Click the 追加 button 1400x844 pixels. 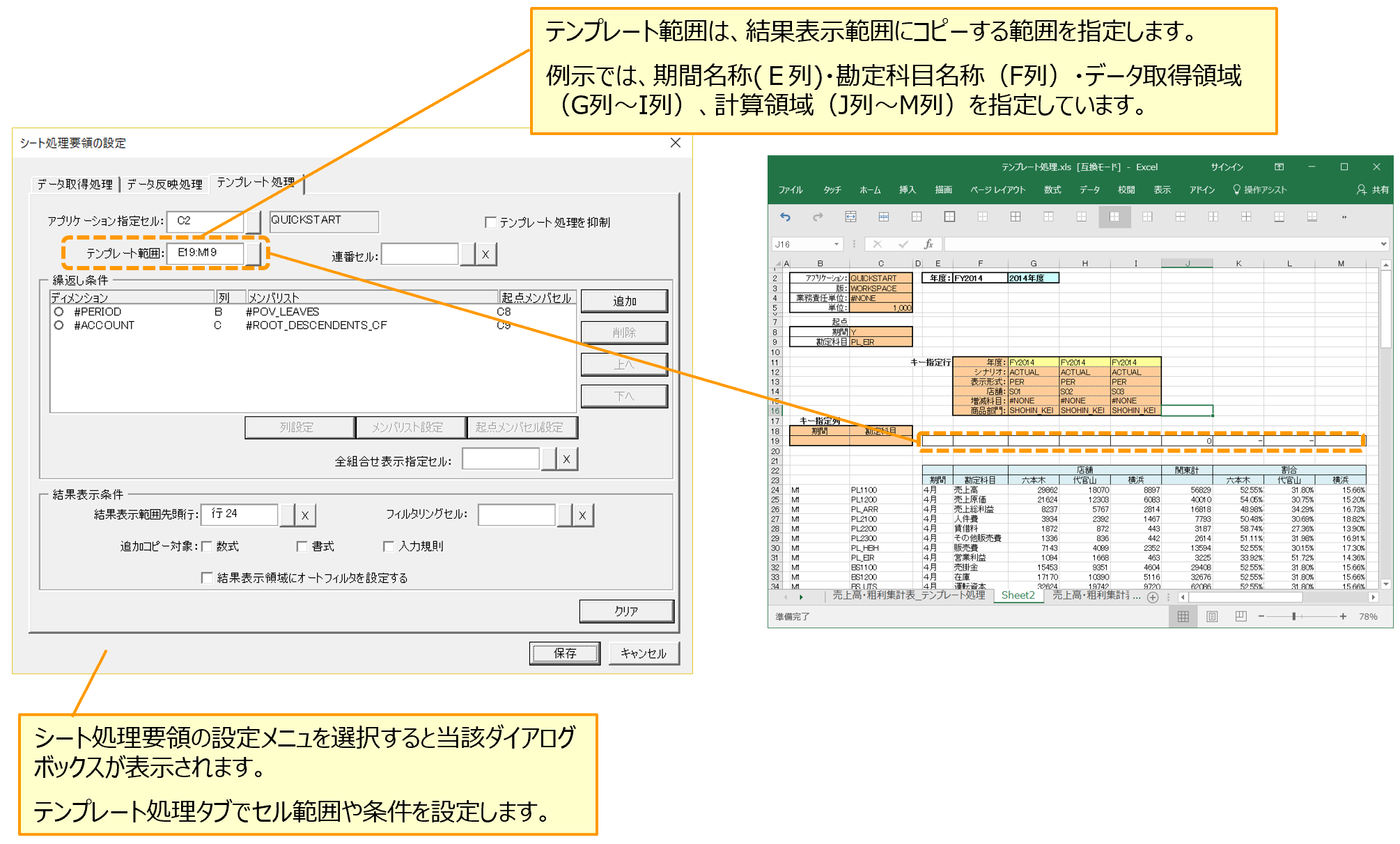(624, 302)
